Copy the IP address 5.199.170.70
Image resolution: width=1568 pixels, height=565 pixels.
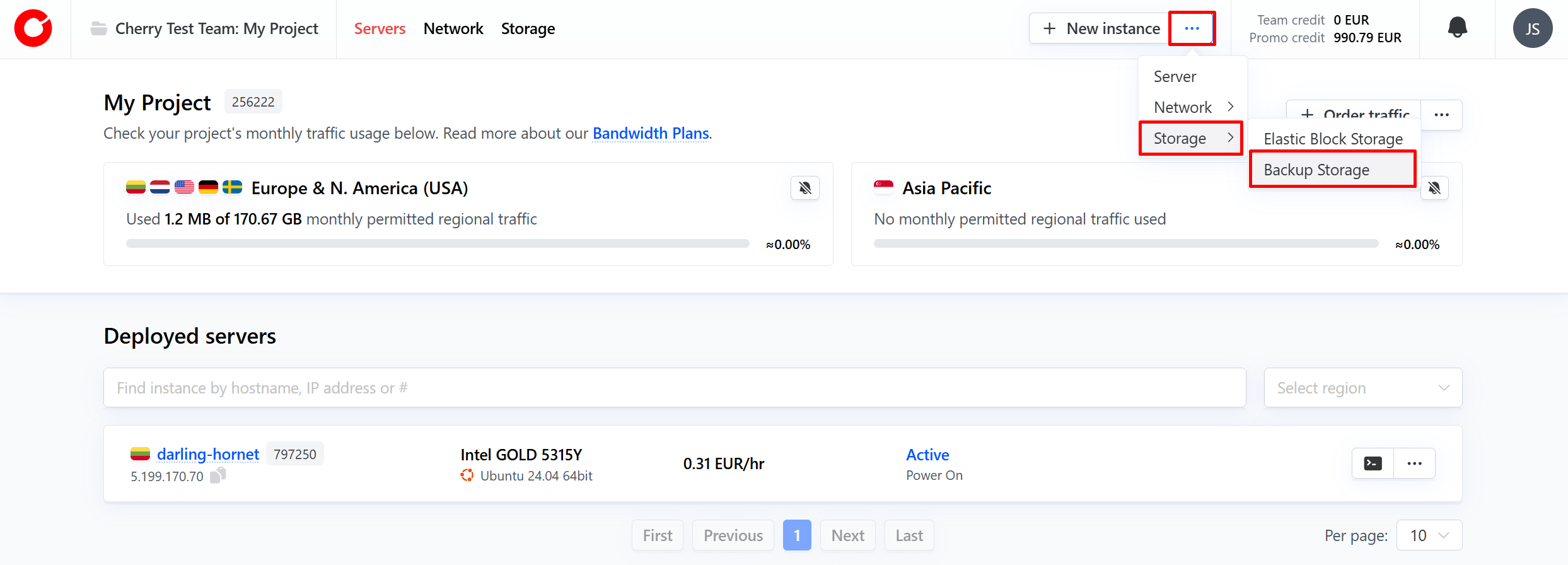point(218,475)
